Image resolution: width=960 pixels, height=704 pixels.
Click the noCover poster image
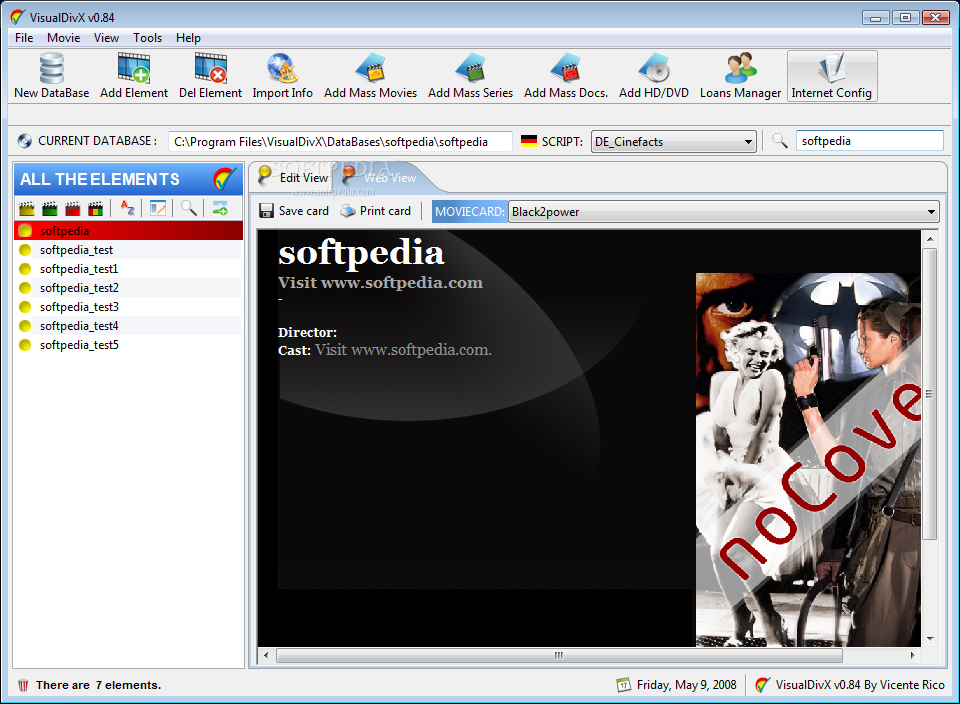(808, 459)
